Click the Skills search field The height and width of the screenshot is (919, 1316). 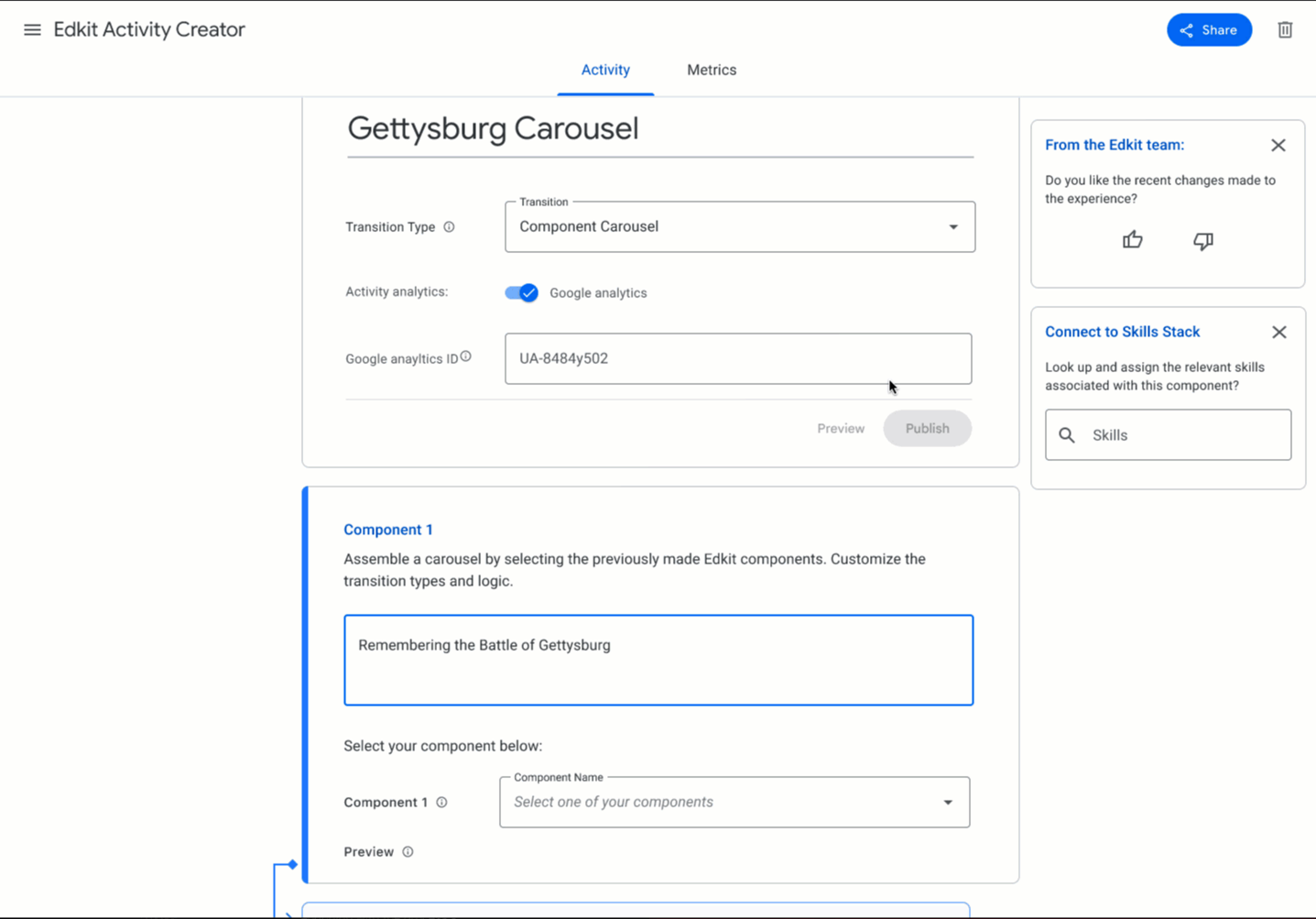click(1168, 435)
